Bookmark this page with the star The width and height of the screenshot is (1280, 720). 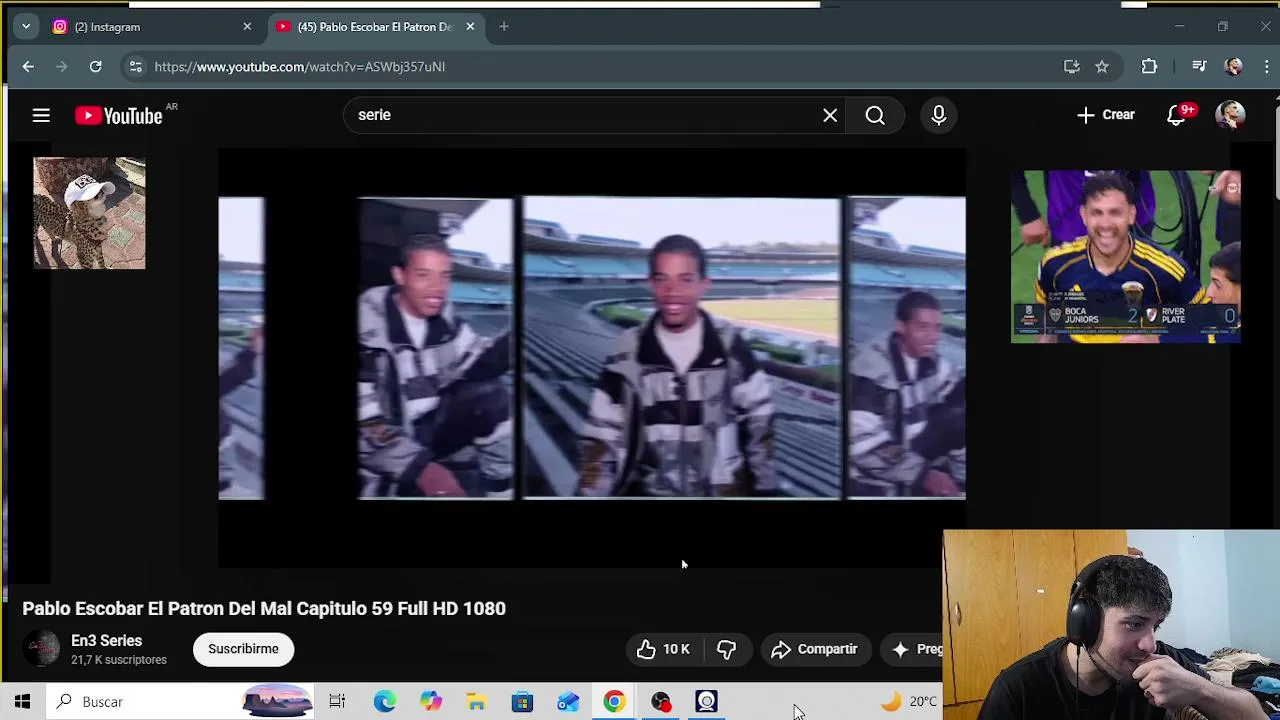coord(1102,67)
